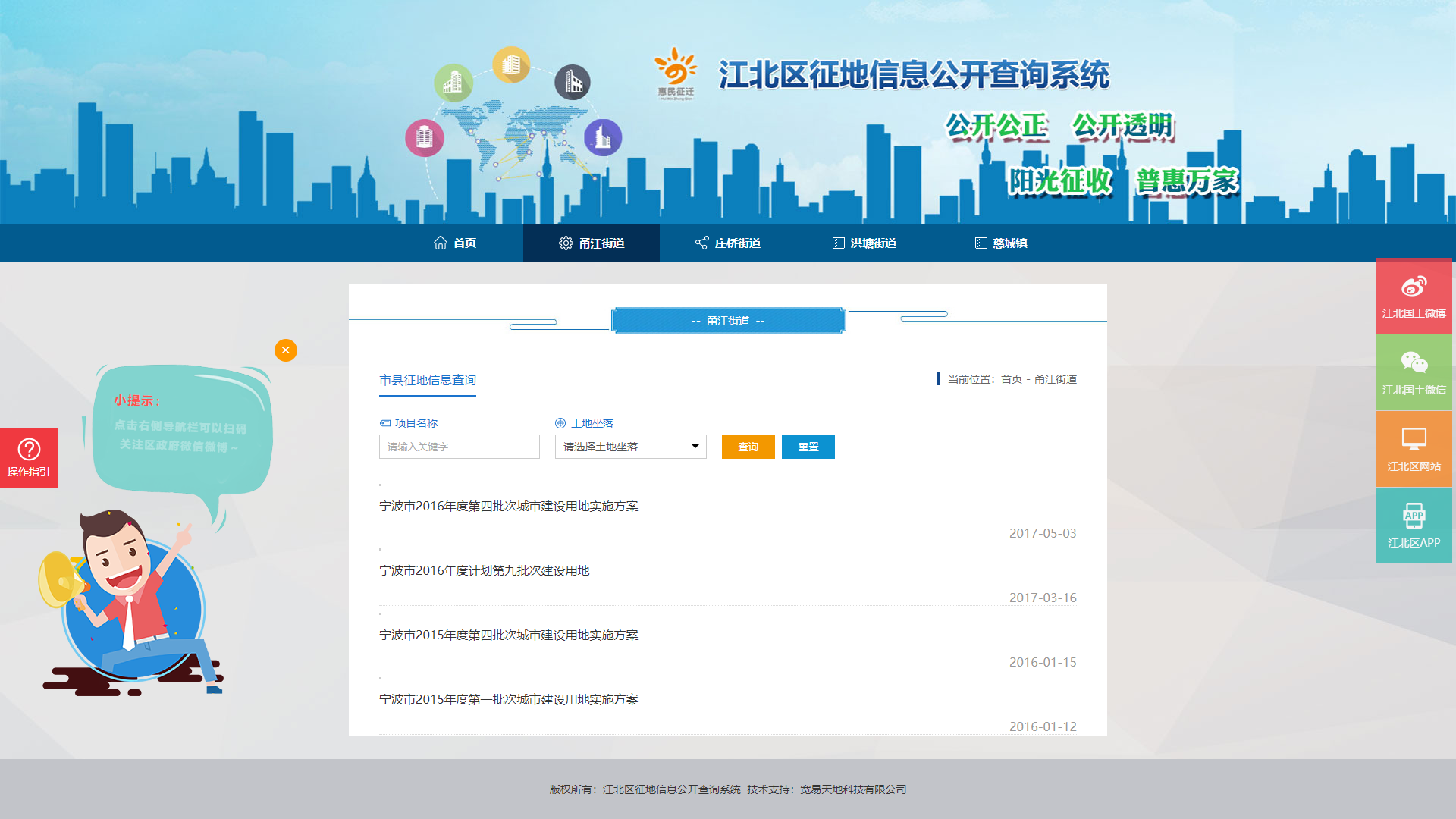Select the centered 甬江街道 section tab
The height and width of the screenshot is (819, 1456).
(x=727, y=320)
